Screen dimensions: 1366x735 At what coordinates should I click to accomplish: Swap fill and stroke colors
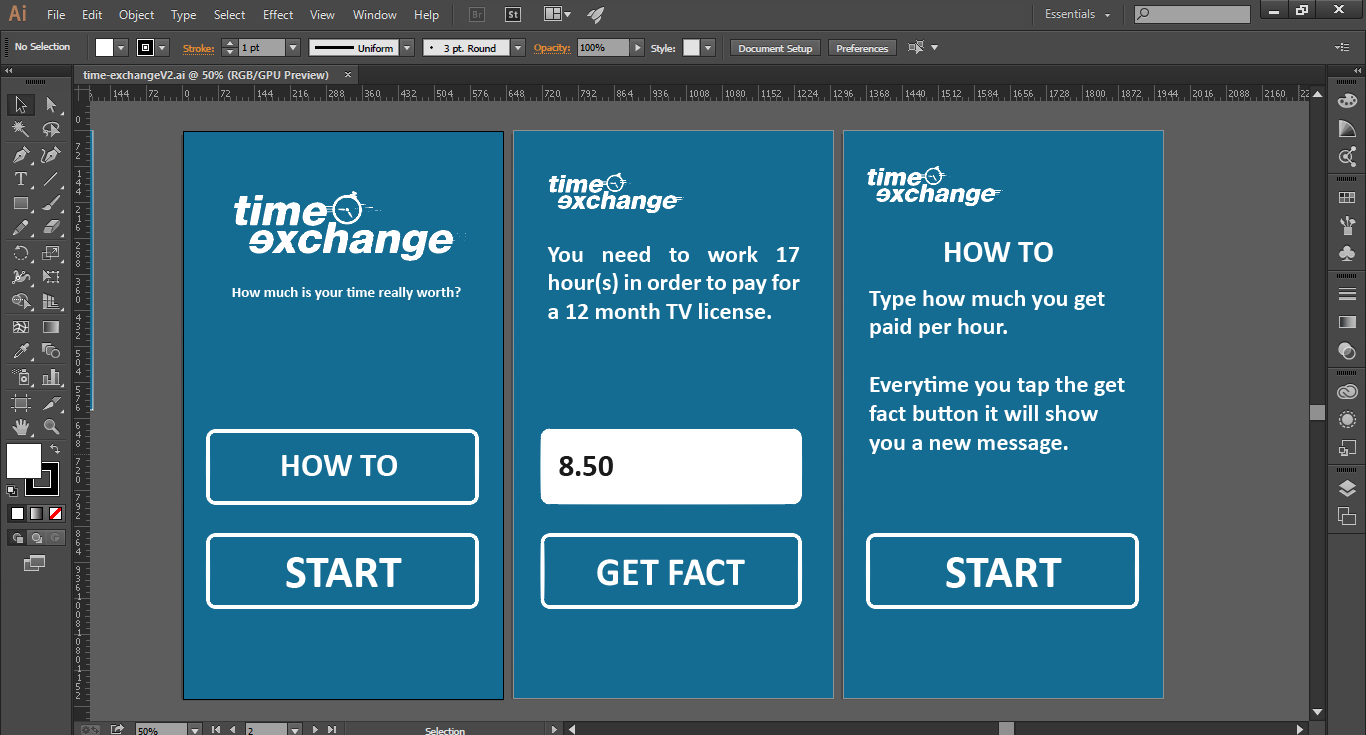tap(55, 450)
